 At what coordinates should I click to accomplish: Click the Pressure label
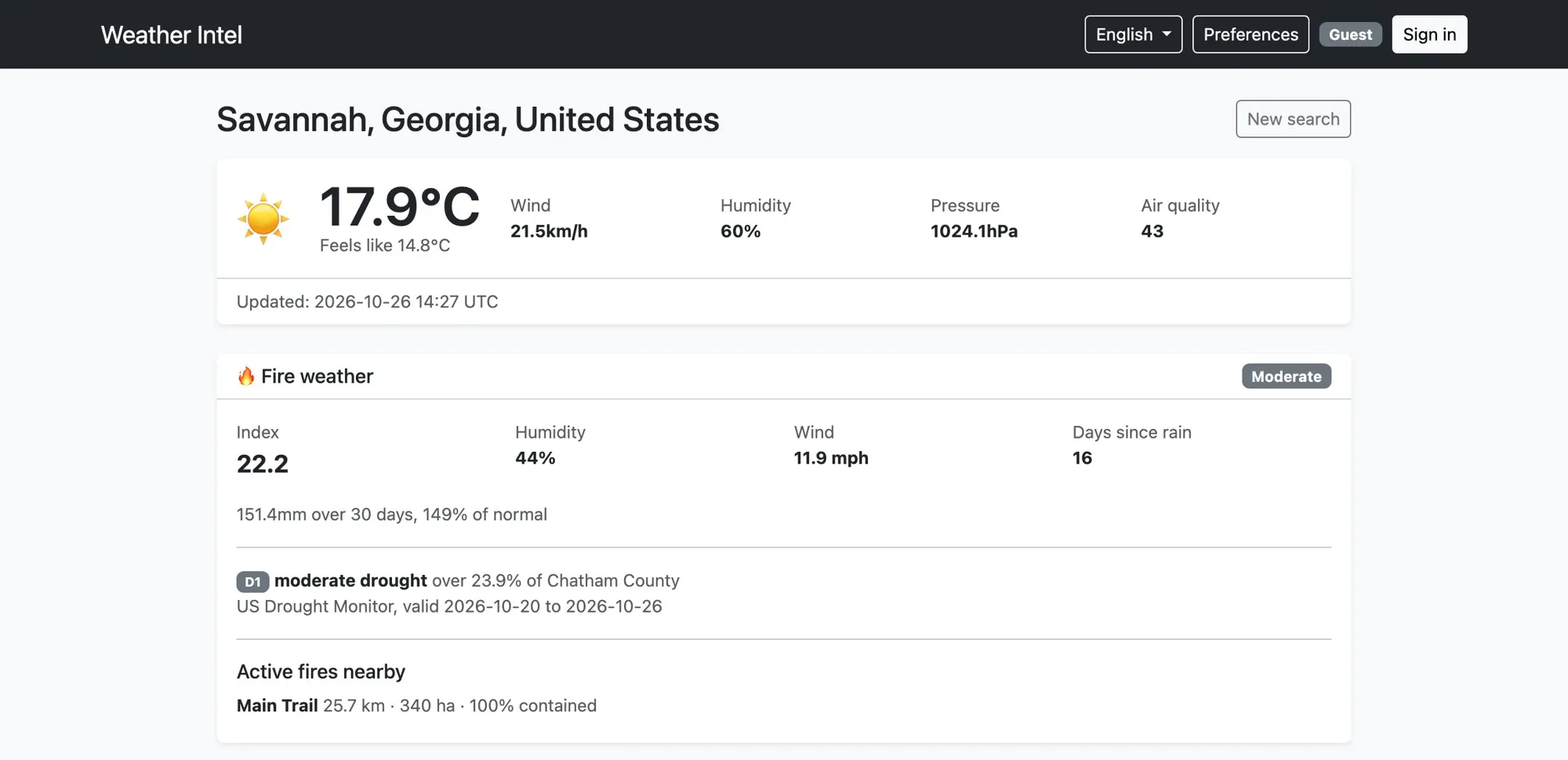point(965,205)
